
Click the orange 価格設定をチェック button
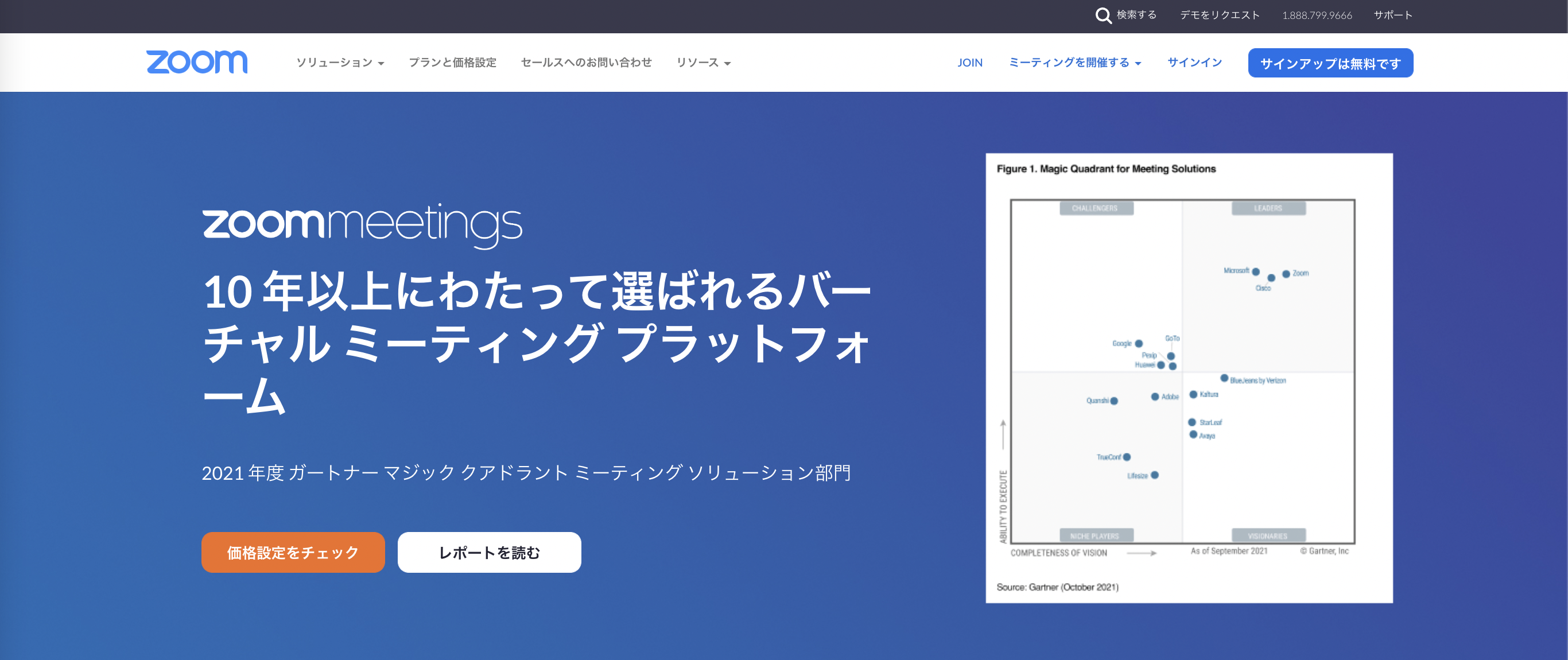(293, 552)
